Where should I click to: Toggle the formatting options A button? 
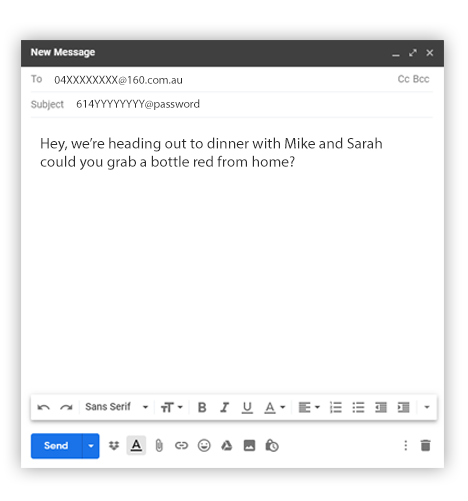point(136,445)
